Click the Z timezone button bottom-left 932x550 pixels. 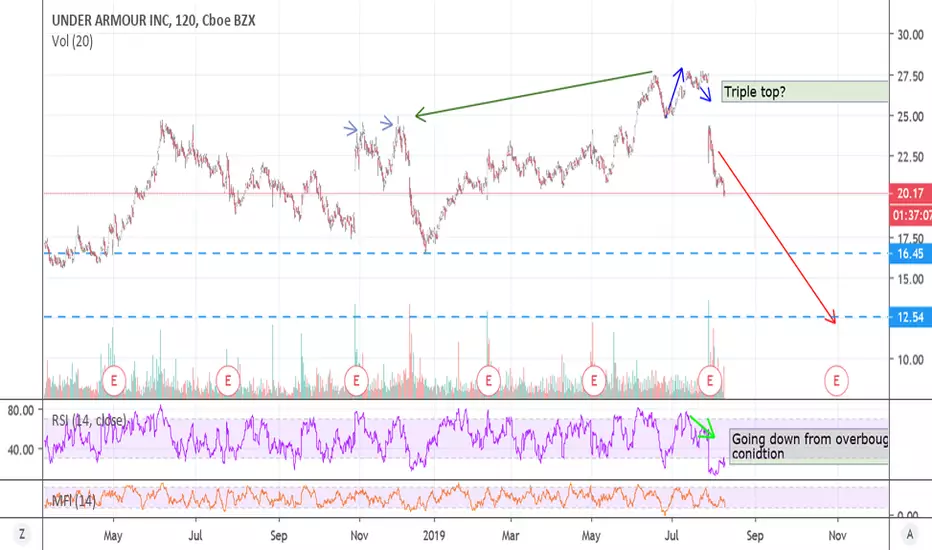[x=21, y=535]
